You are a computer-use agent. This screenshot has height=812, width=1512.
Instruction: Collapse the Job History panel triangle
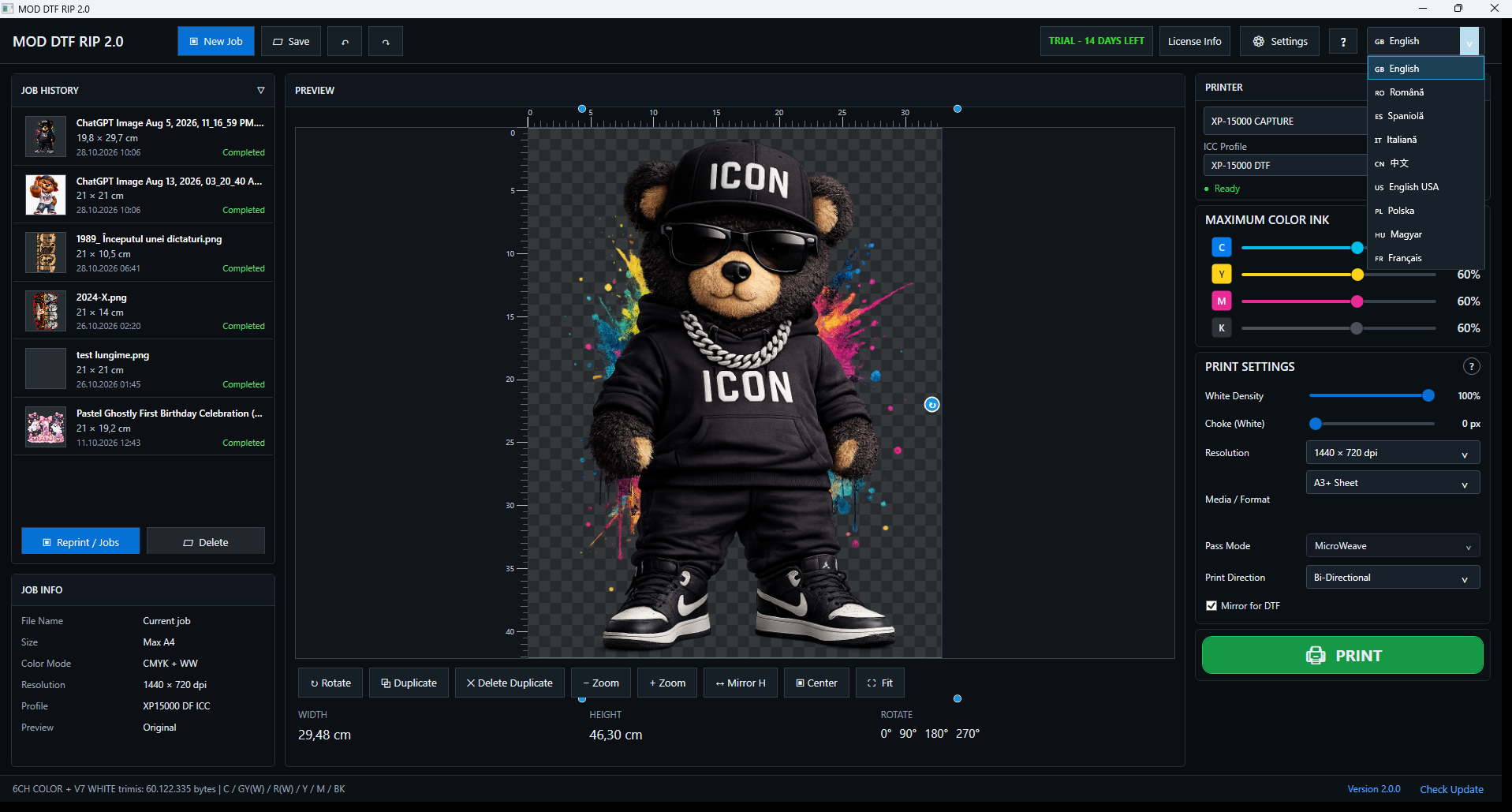pos(261,91)
